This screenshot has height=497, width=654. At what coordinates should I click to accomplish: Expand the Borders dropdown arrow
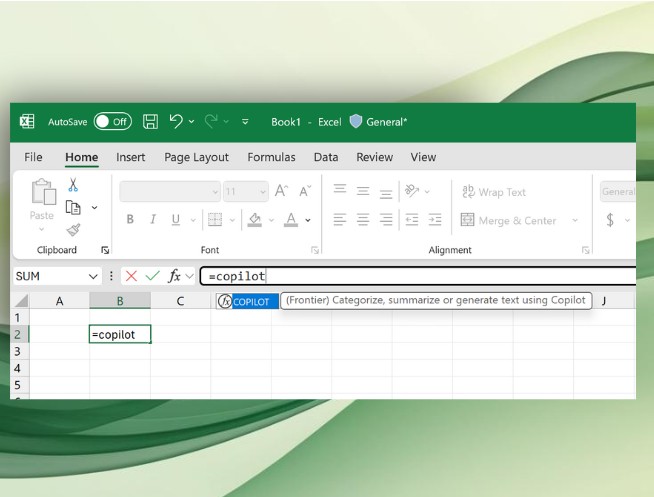232,220
